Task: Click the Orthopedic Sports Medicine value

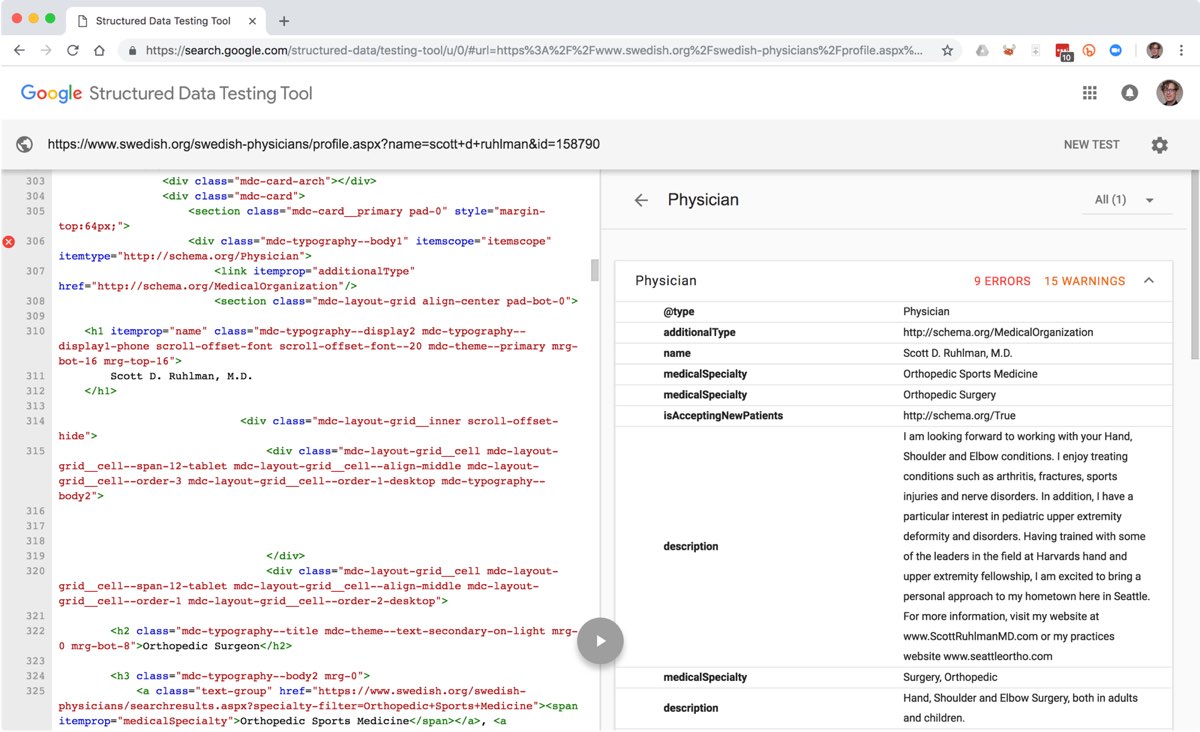Action: pyautogui.click(x=970, y=374)
